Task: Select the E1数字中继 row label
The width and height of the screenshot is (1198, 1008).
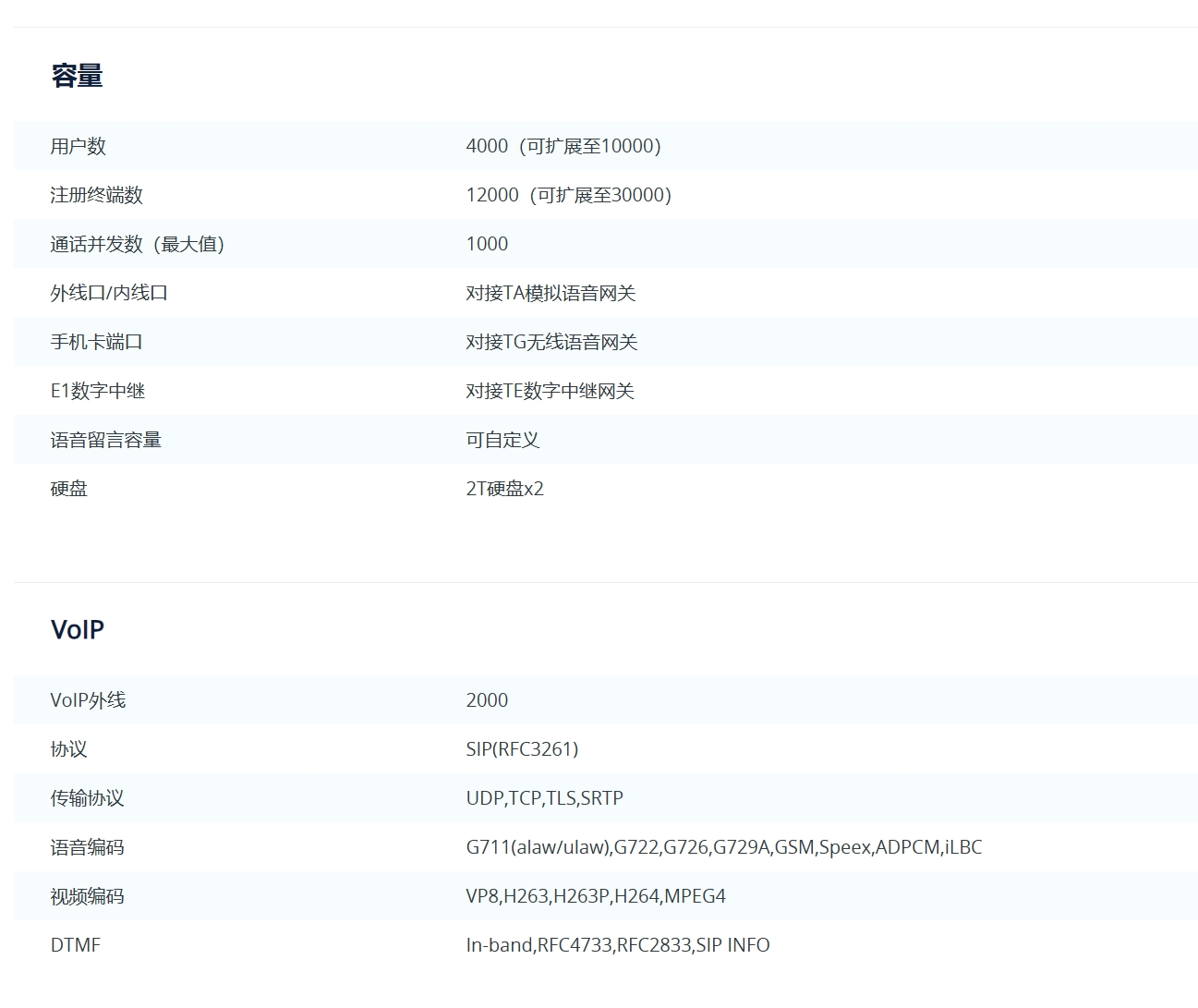Action: pyautogui.click(x=97, y=391)
